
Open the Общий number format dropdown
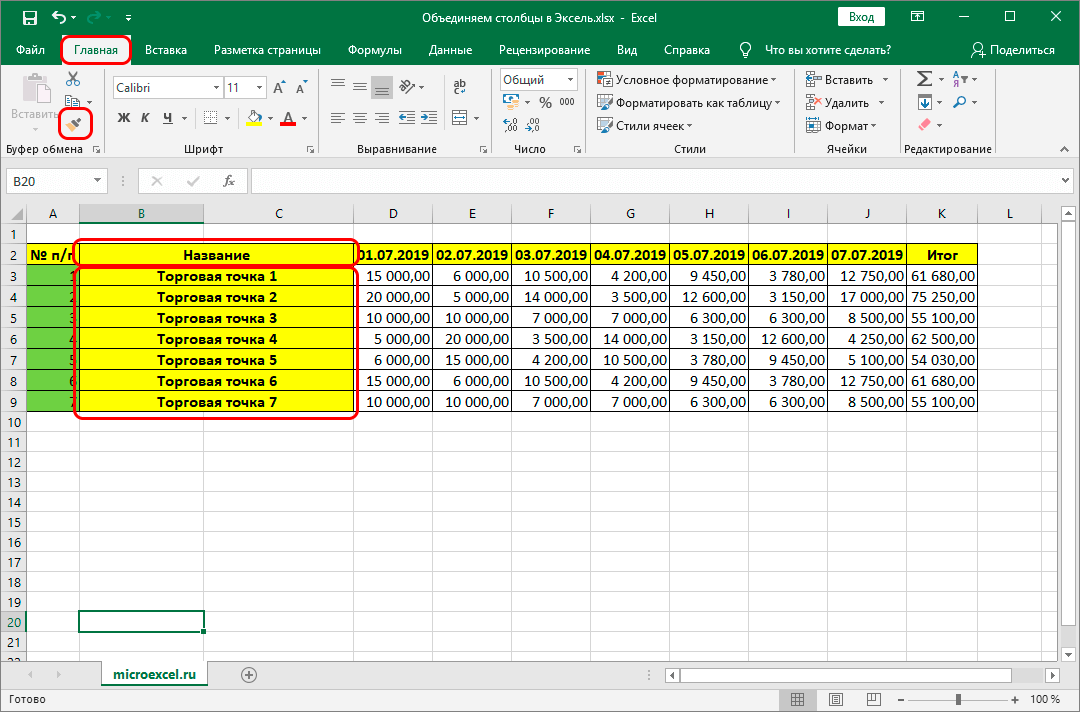click(570, 80)
